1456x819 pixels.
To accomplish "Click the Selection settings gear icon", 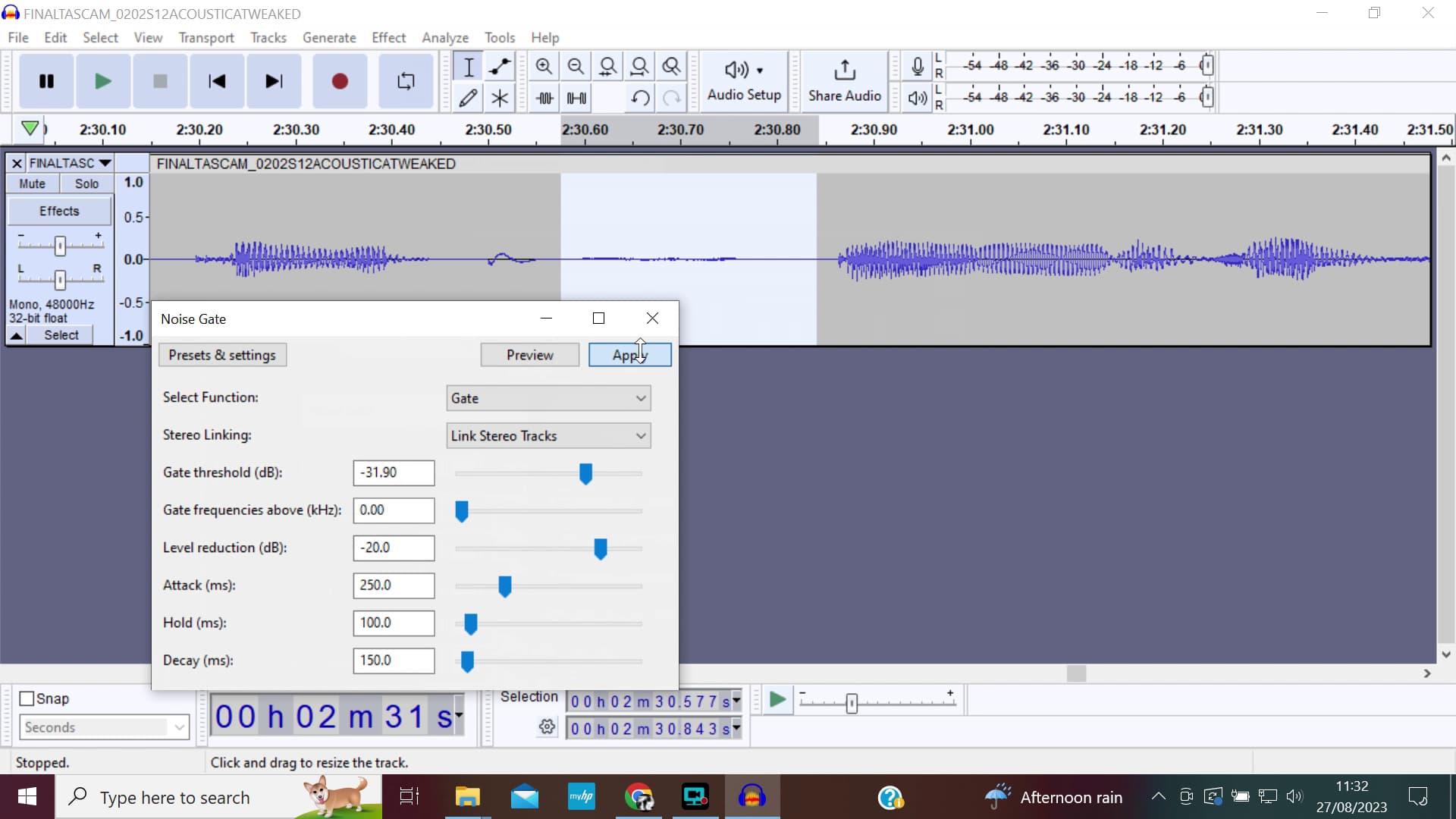I will (547, 727).
